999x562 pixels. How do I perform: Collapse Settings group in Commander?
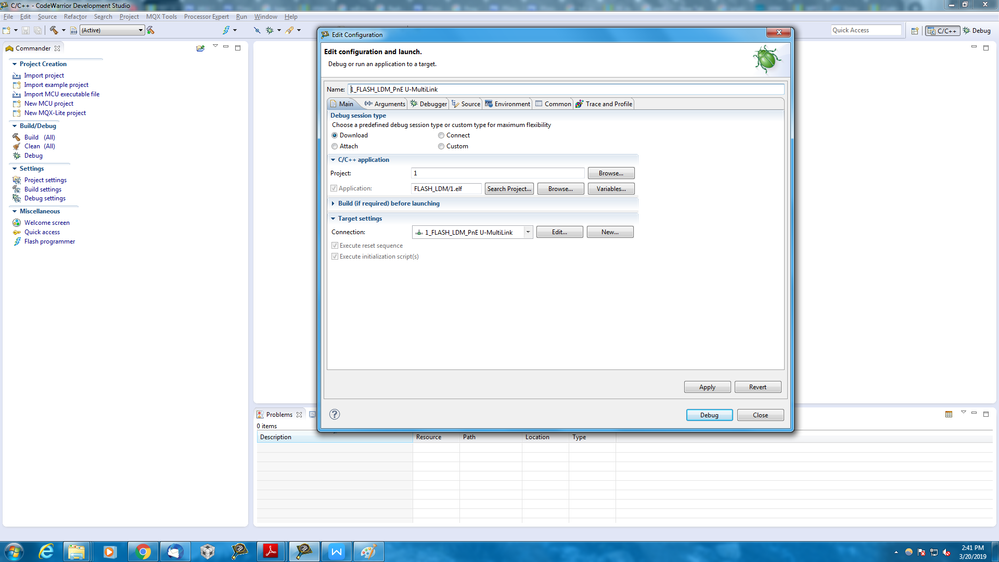[x=14, y=168]
